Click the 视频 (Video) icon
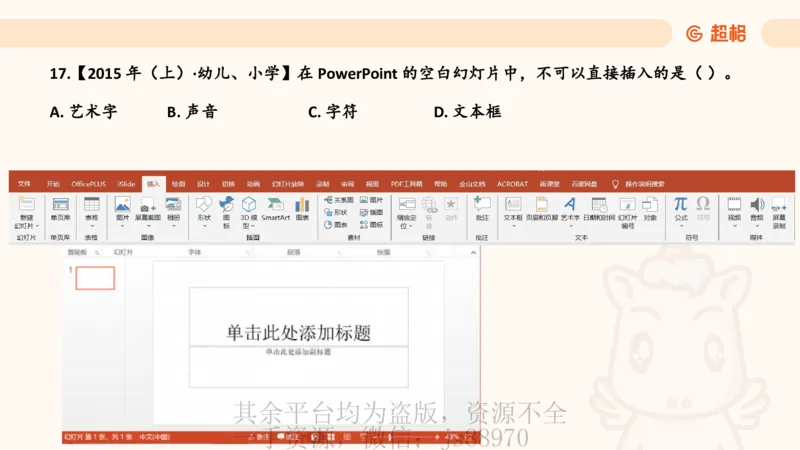This screenshot has width=800, height=450. tap(734, 205)
